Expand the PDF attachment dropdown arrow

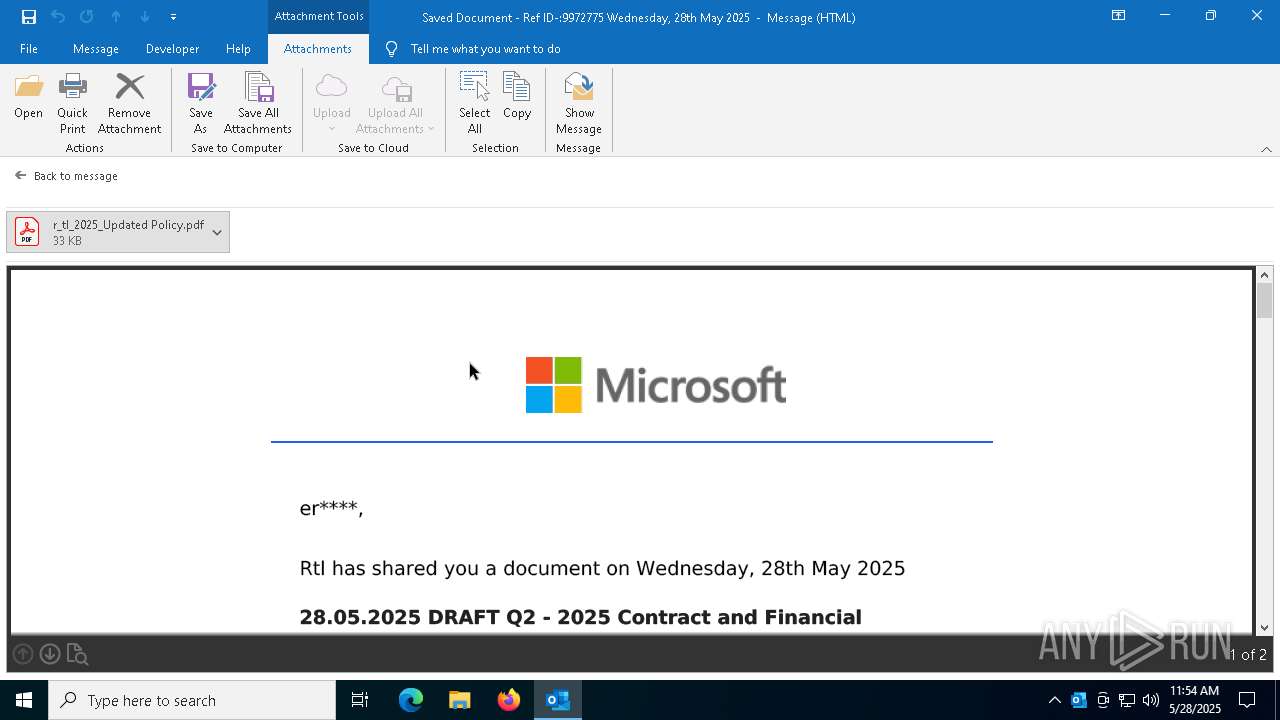[x=217, y=232]
